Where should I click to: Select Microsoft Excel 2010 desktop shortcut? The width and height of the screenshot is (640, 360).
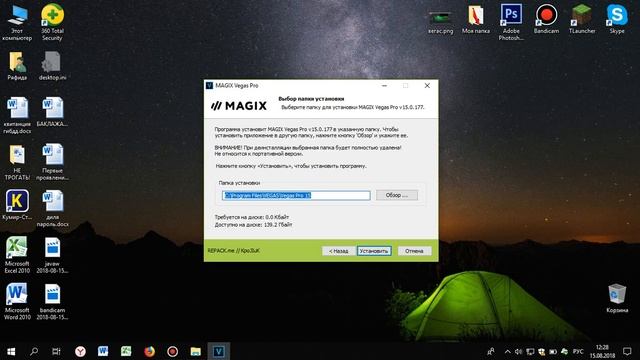tap(17, 255)
